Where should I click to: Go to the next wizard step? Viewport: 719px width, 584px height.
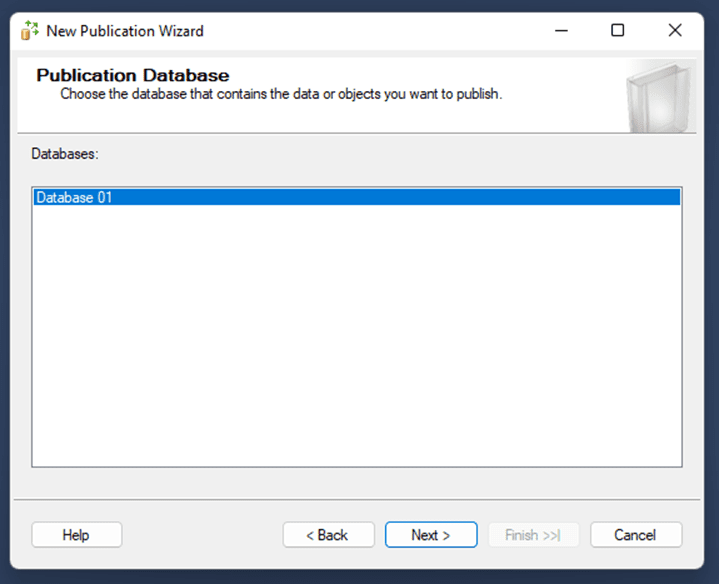coord(431,534)
